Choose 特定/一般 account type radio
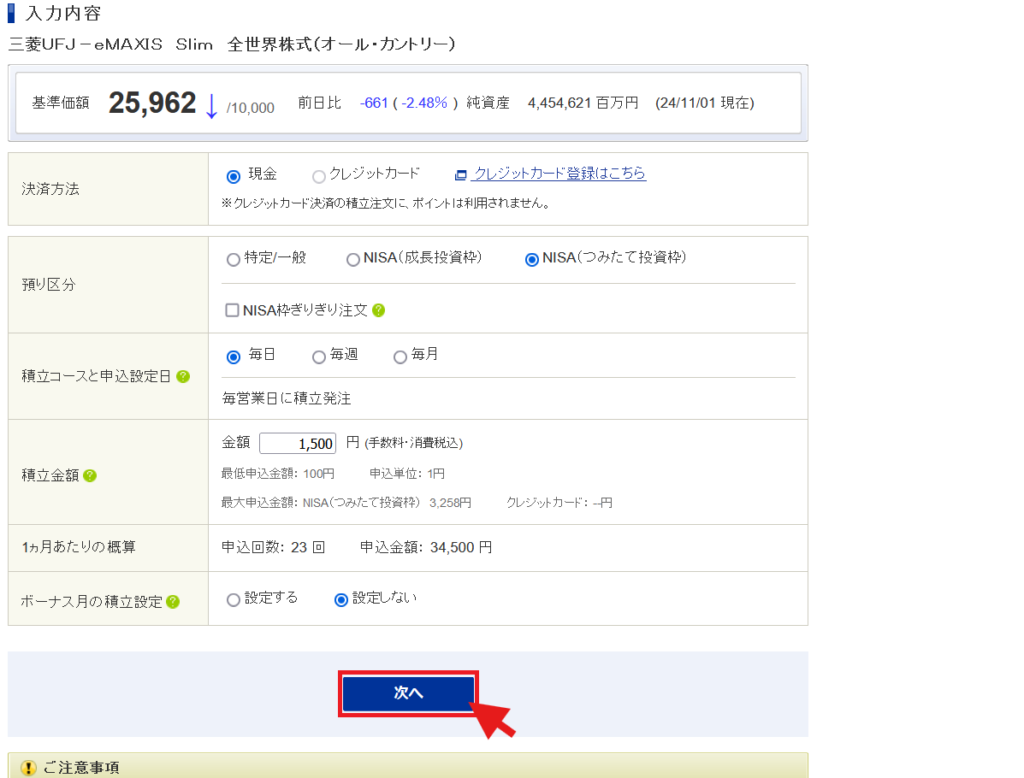Screen dimensions: 1024x778 [x=233, y=259]
